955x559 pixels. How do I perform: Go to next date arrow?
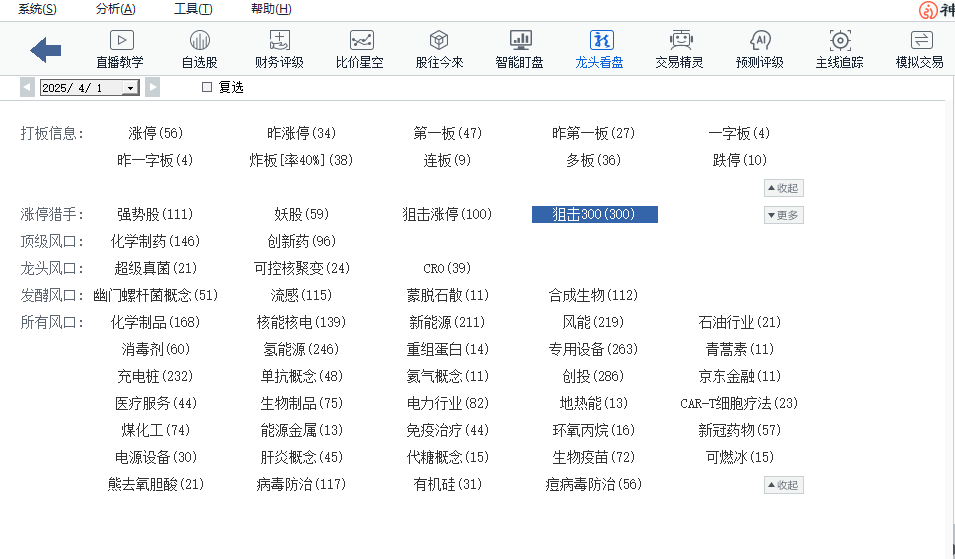(x=153, y=88)
